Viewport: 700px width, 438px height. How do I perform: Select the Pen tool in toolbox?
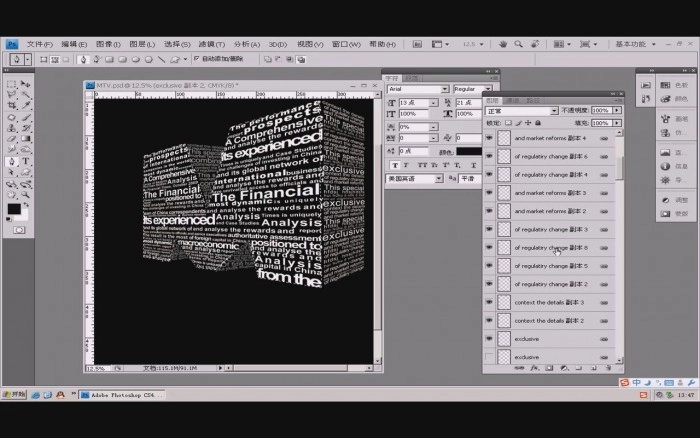tap(12, 162)
